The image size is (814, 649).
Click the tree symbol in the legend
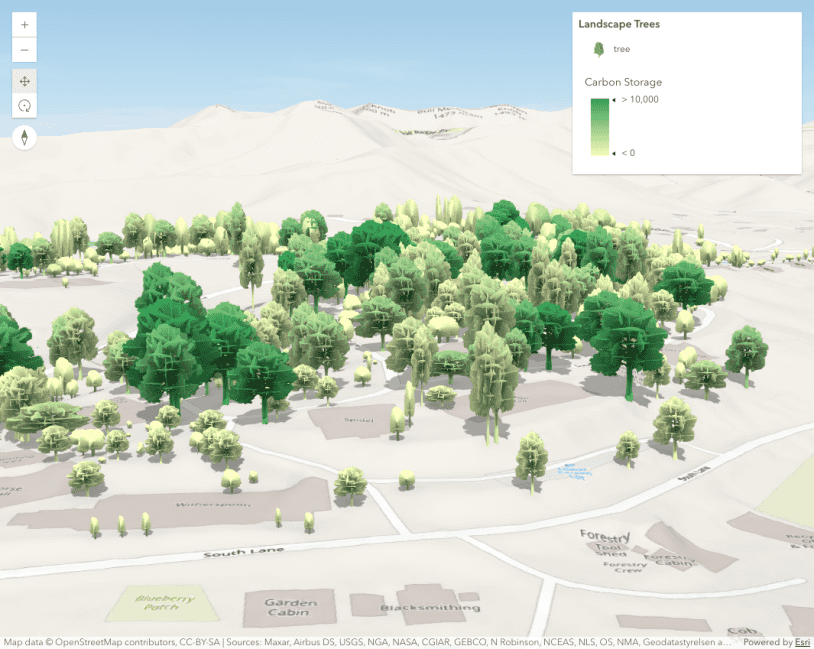point(600,47)
